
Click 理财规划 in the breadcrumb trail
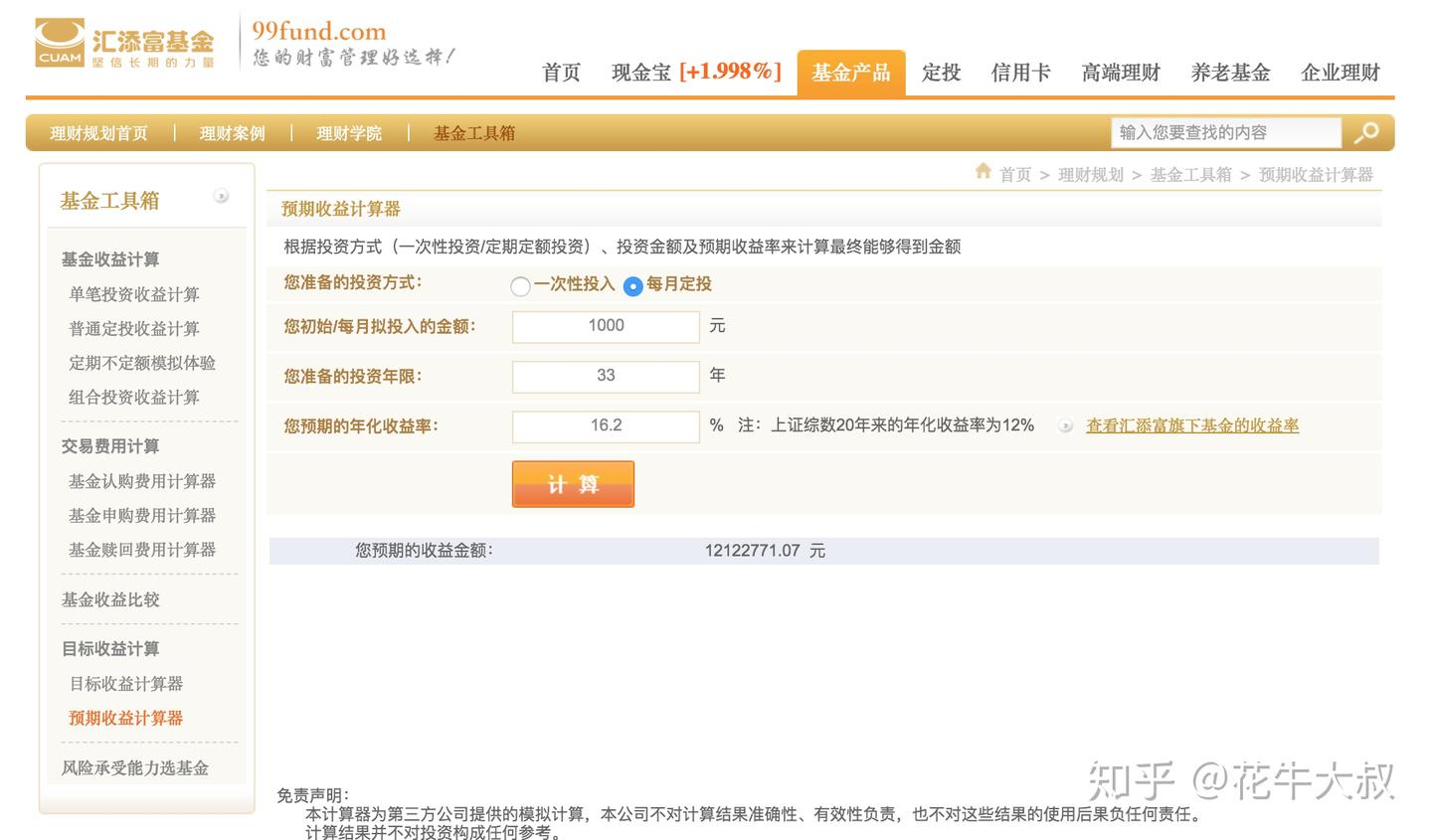1090,174
